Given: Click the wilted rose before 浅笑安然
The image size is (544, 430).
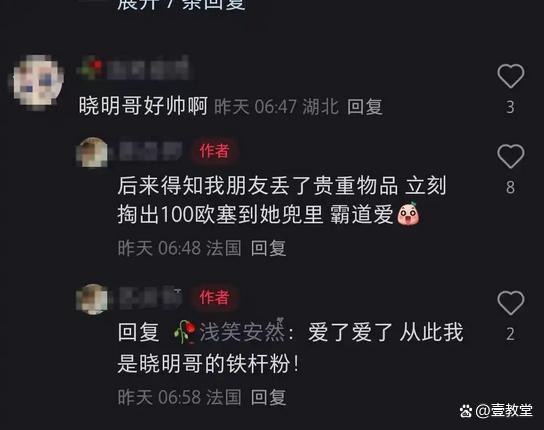Looking at the screenshot, I should click(184, 332).
